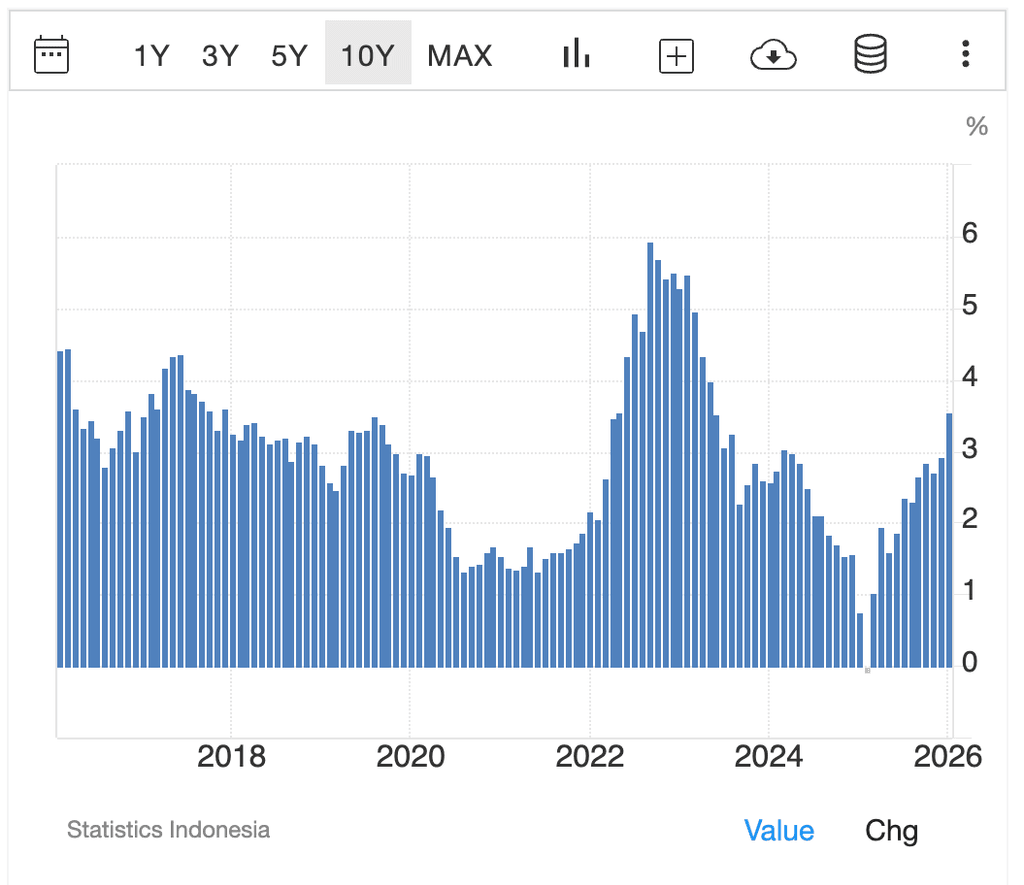Select the 10Y time range
Screen dimensions: 1024x885
368,56
